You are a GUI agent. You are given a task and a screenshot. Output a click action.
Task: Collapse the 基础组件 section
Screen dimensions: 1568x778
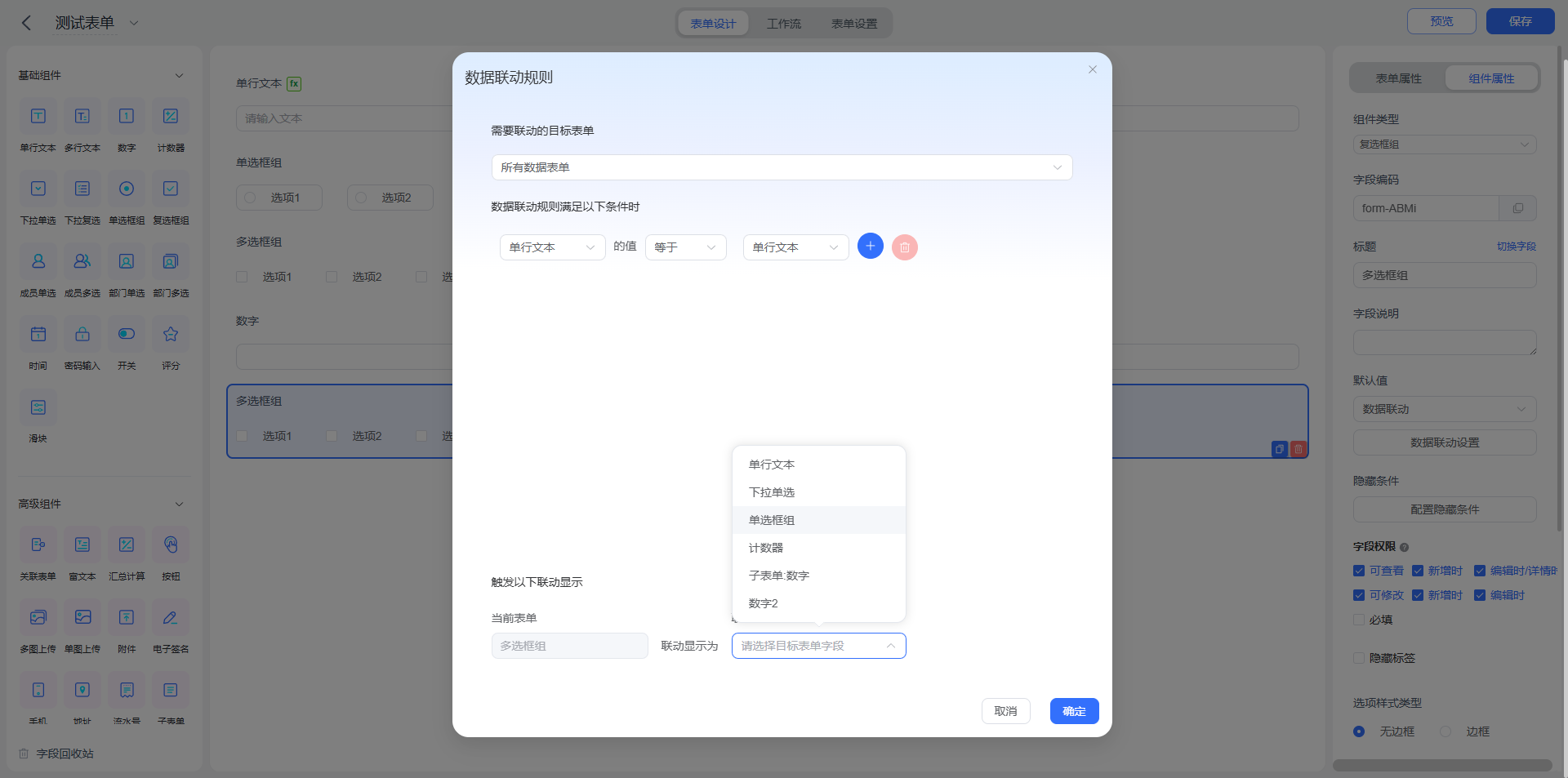click(179, 75)
